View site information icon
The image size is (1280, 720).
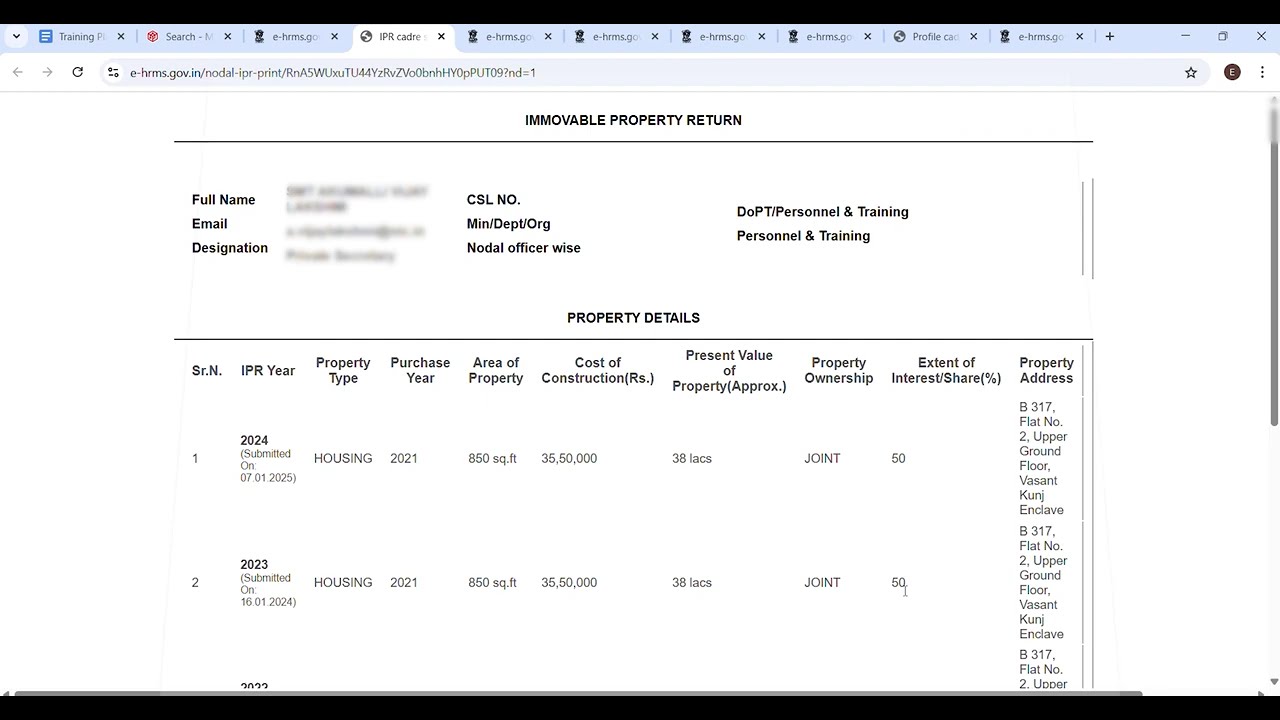tap(113, 72)
